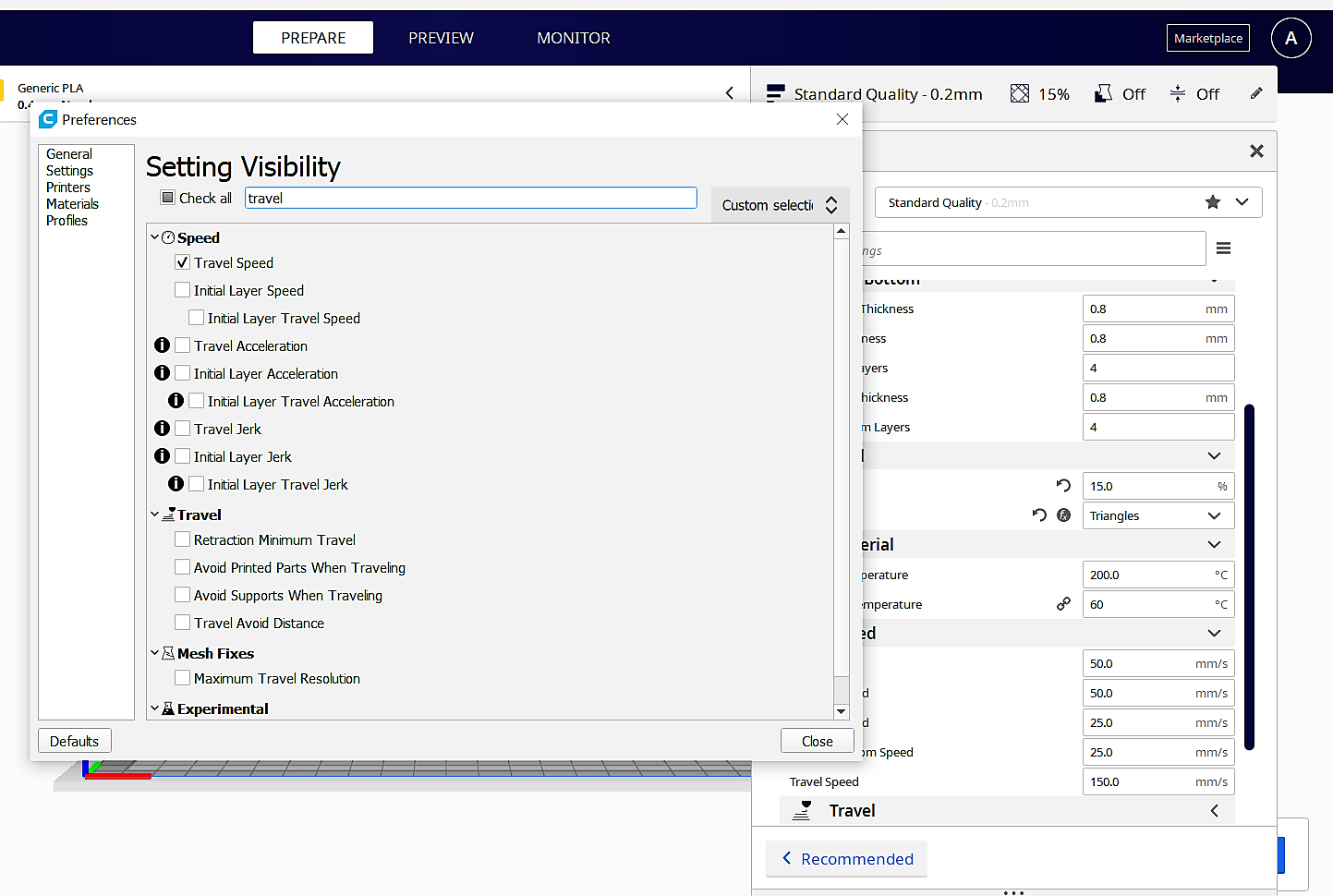Image resolution: width=1333 pixels, height=896 pixels.
Task: Open the Custom selection dropdown
Action: point(781,205)
